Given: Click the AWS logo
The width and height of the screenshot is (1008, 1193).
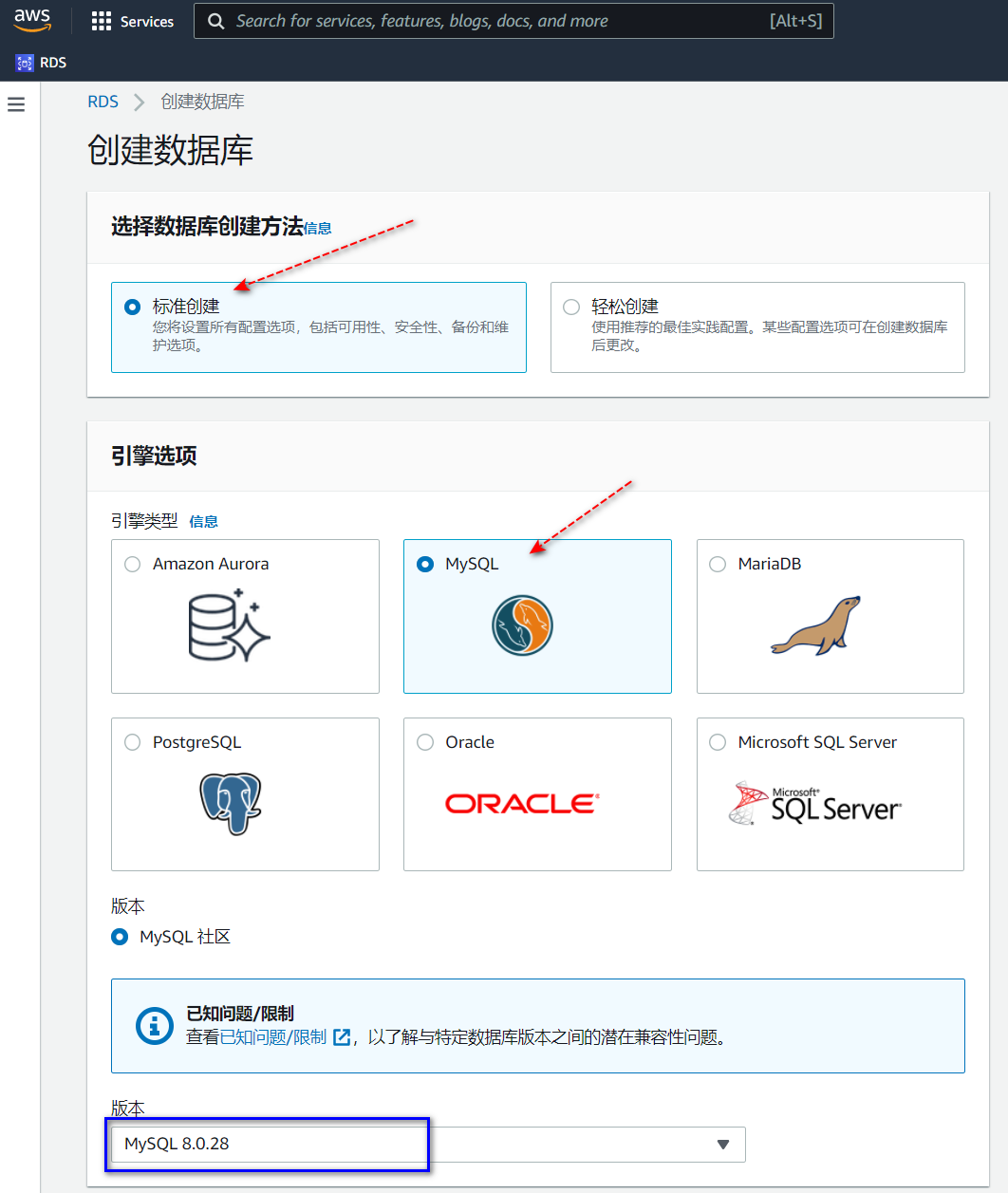Looking at the screenshot, I should click(x=32, y=20).
